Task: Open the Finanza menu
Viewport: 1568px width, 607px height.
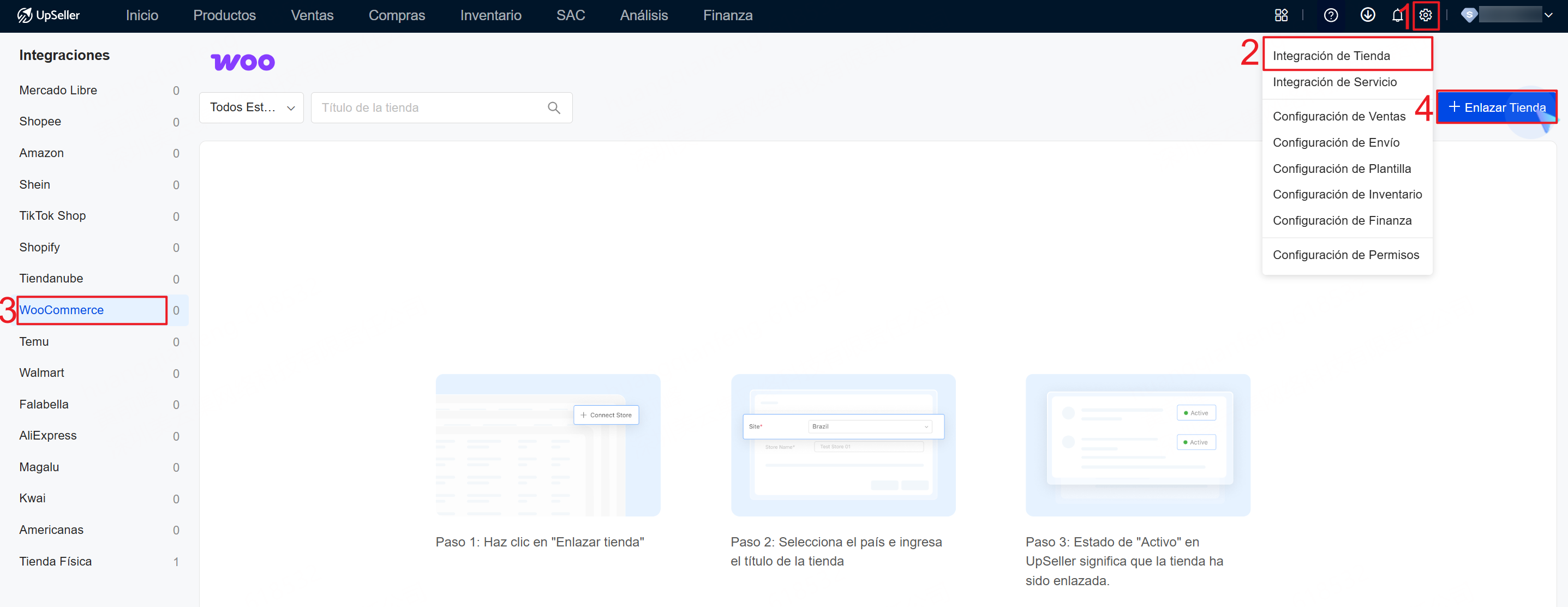Action: coord(728,15)
